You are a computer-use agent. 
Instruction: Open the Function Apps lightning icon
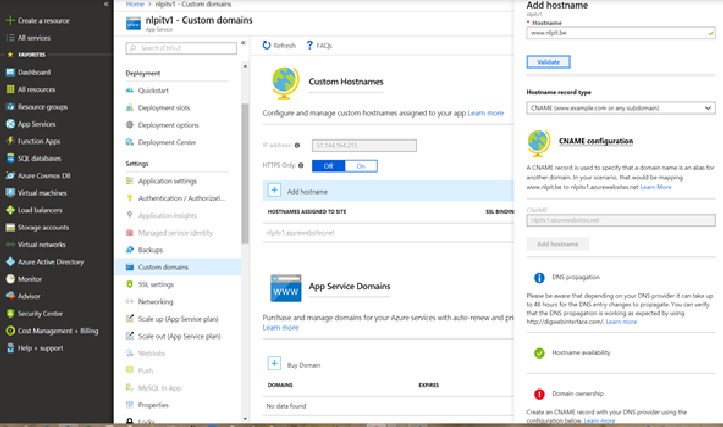pyautogui.click(x=10, y=141)
